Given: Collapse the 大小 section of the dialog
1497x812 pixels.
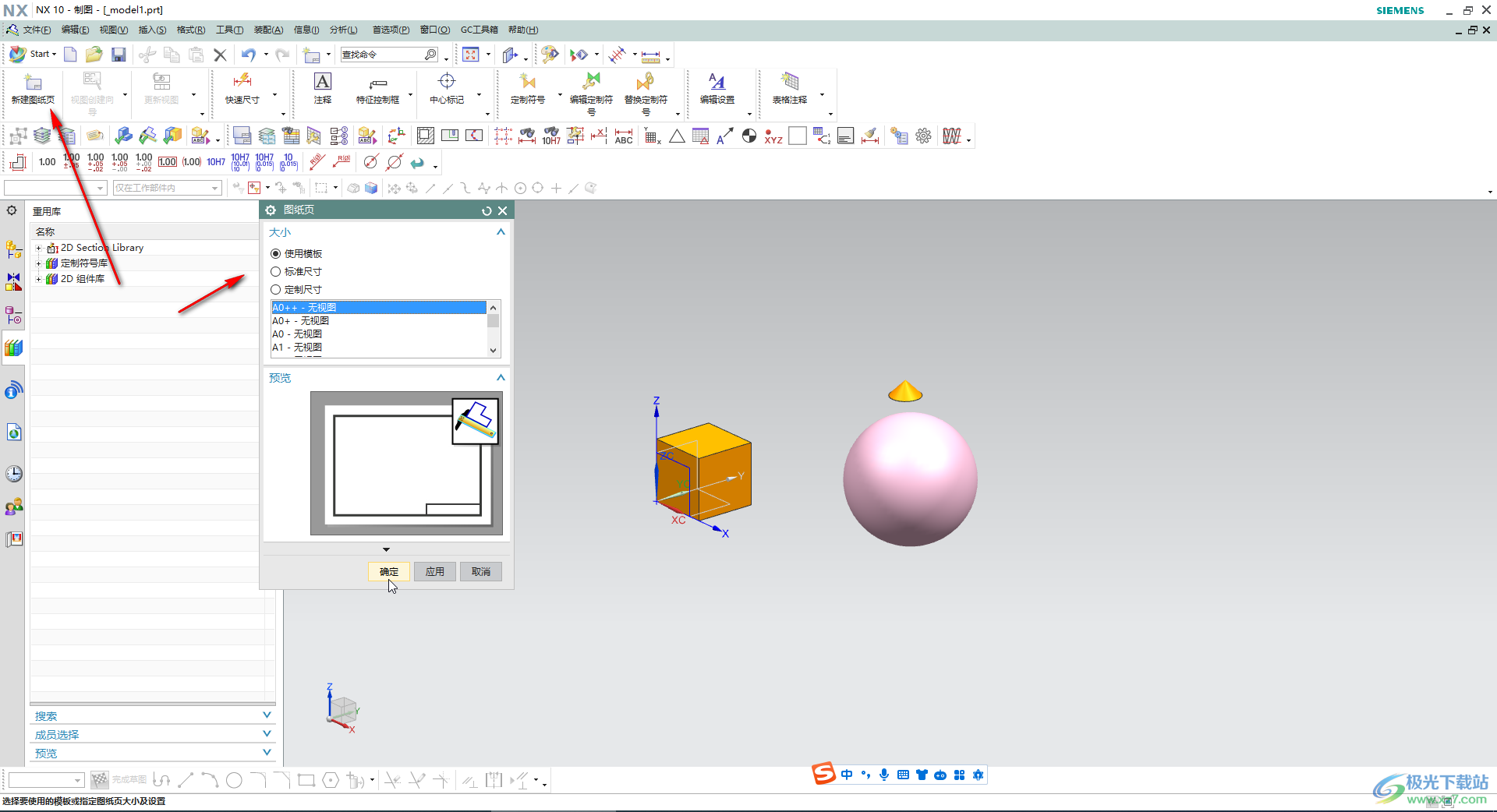Looking at the screenshot, I should pos(501,232).
